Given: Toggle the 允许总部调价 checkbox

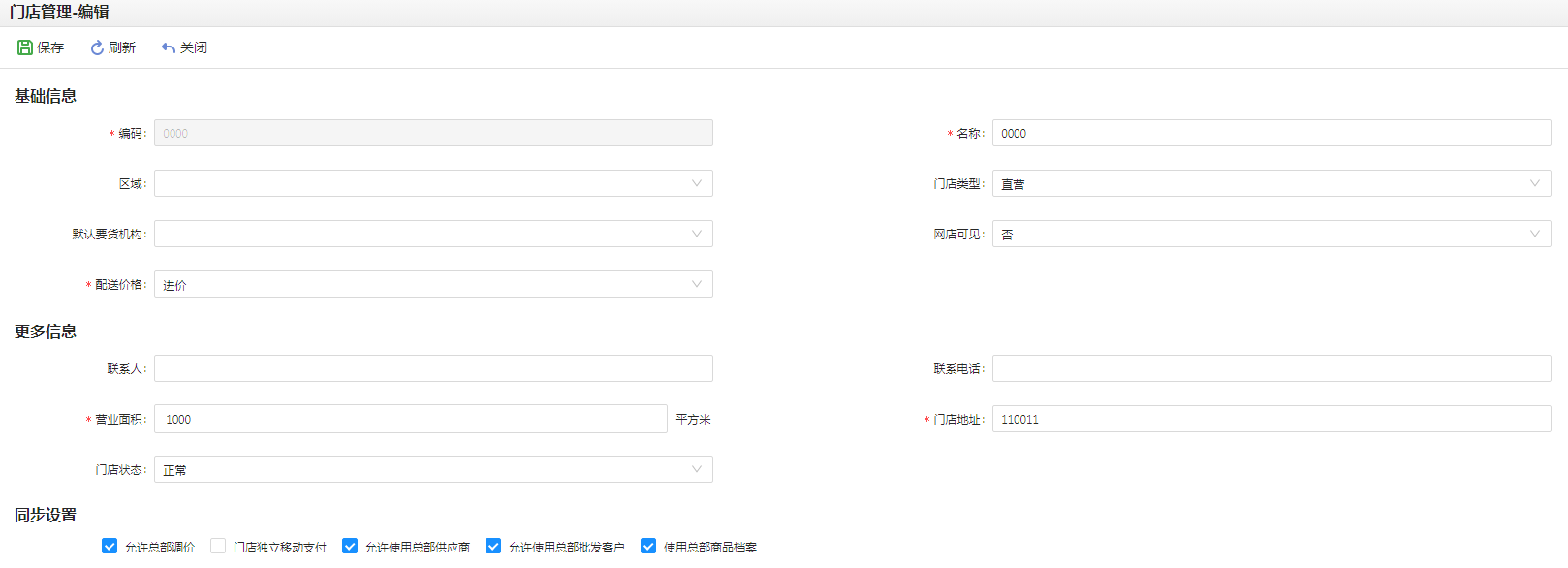Looking at the screenshot, I should [110, 547].
